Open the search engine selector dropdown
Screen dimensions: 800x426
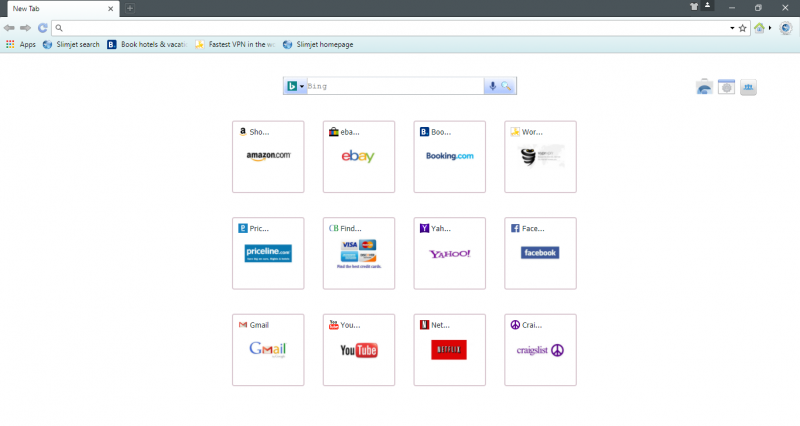click(295, 86)
